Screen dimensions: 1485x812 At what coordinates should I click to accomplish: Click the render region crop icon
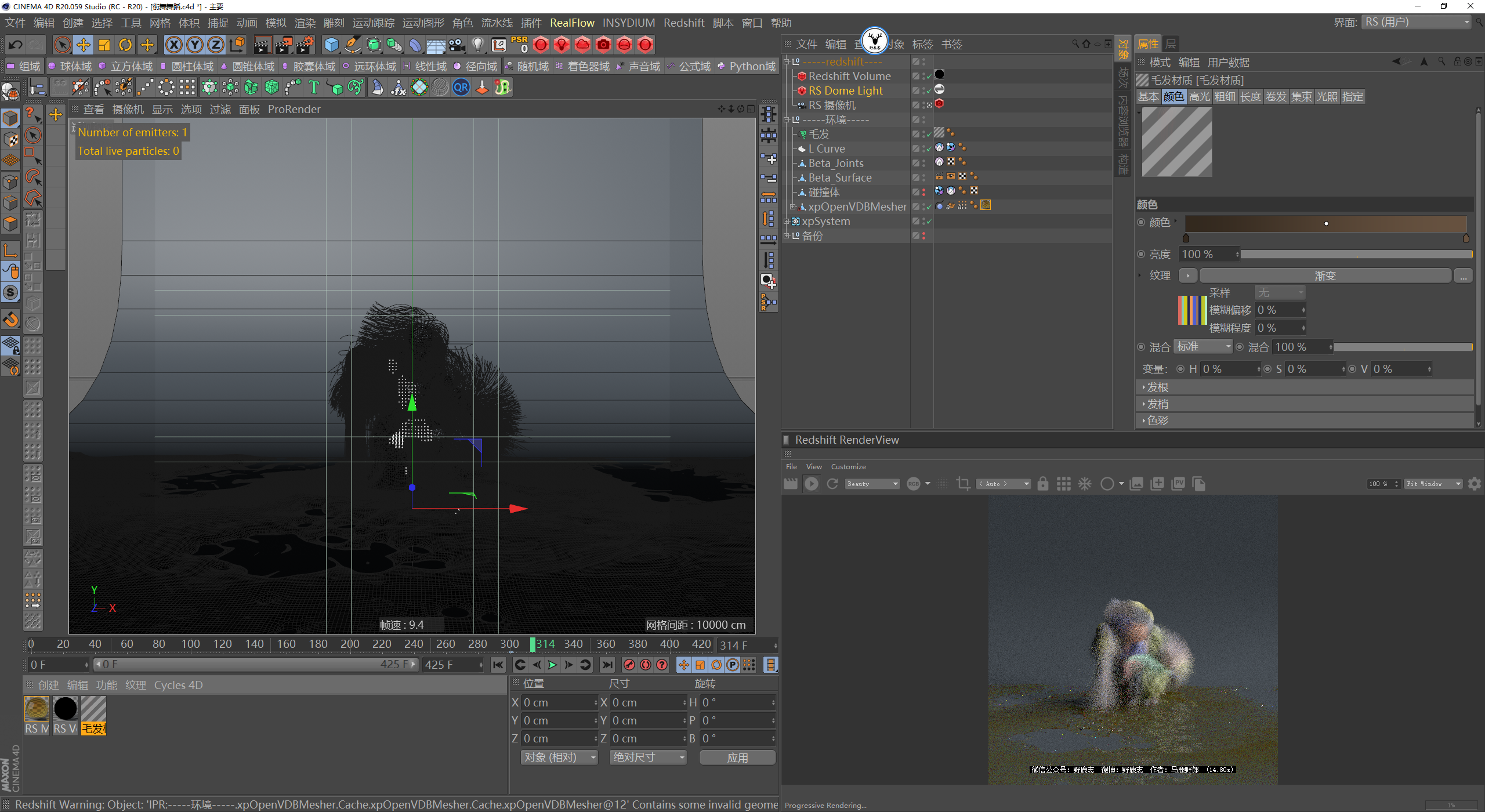point(963,484)
